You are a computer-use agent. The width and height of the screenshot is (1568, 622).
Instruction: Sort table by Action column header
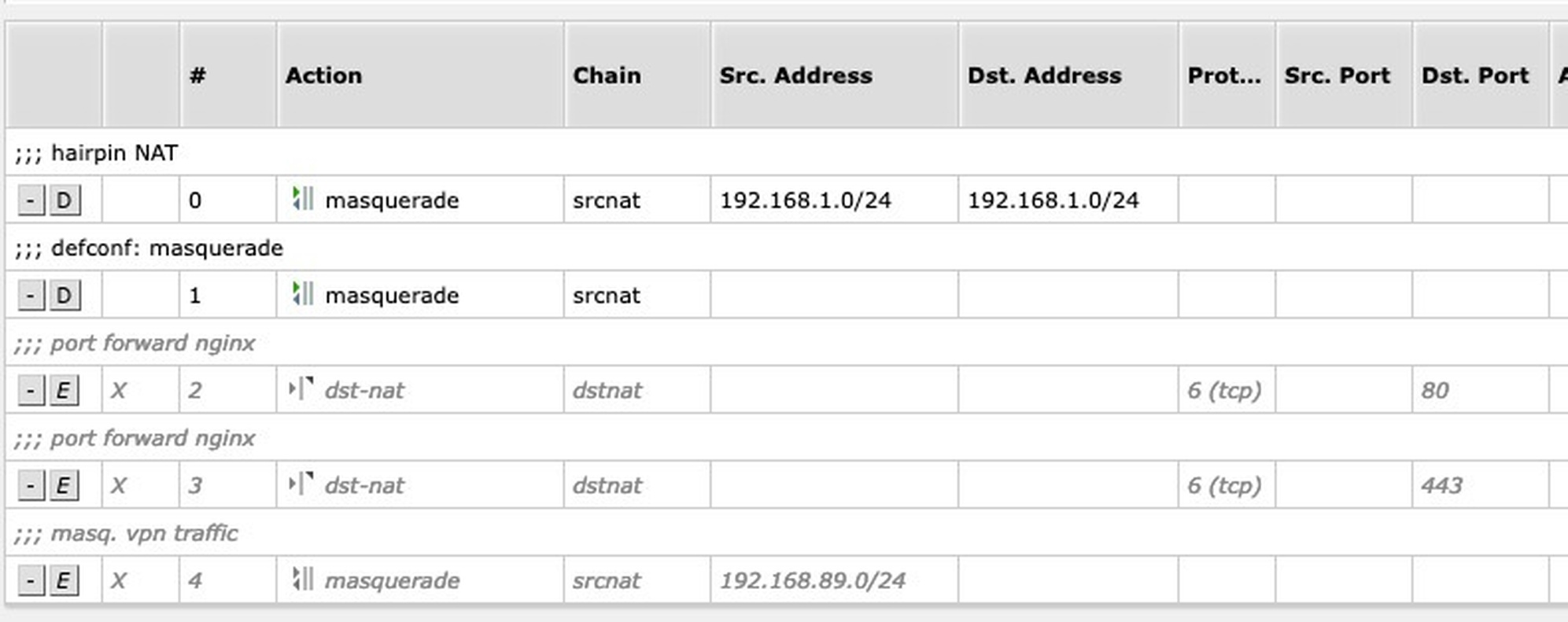pyautogui.click(x=420, y=75)
